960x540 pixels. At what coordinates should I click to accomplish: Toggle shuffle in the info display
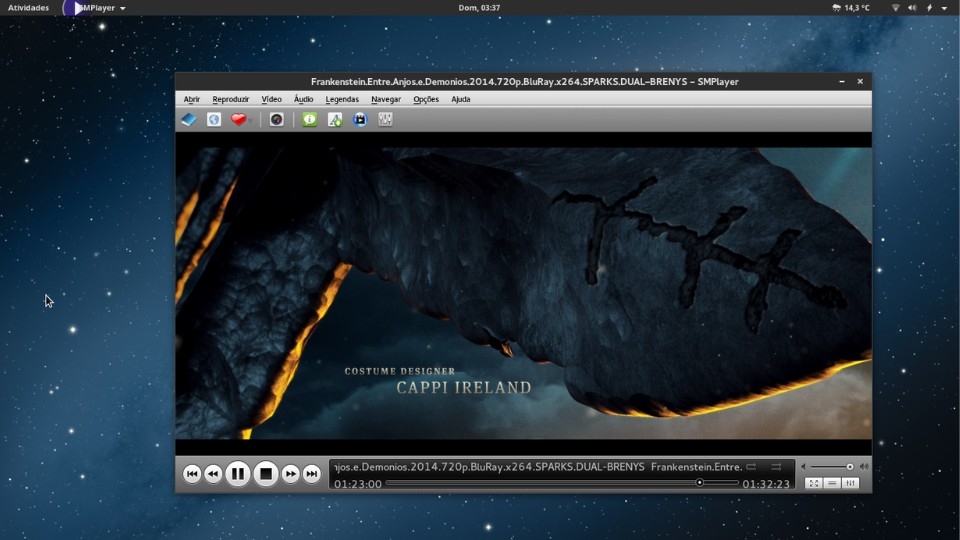click(x=776, y=467)
